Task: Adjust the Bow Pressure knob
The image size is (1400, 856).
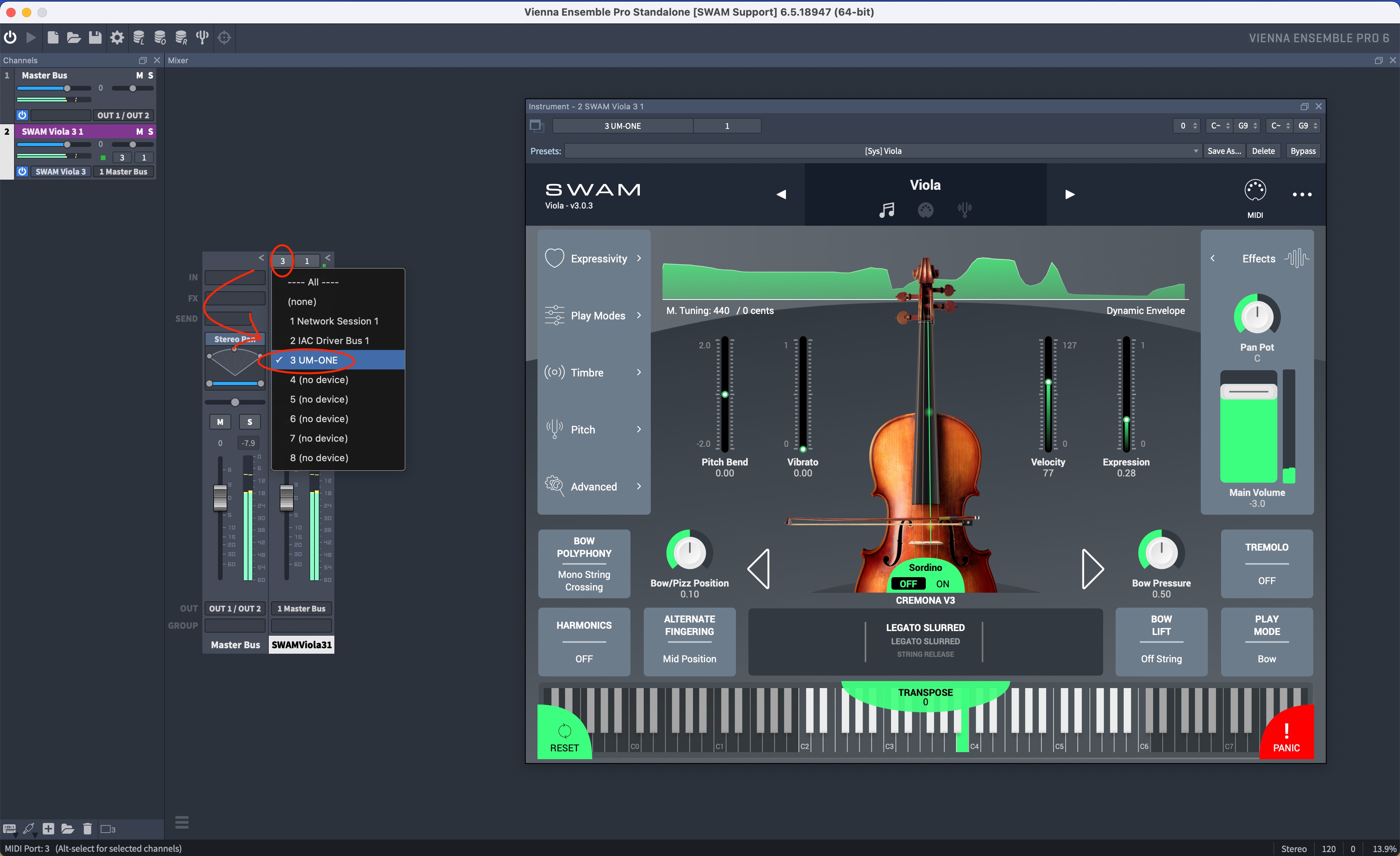Action: click(1161, 552)
